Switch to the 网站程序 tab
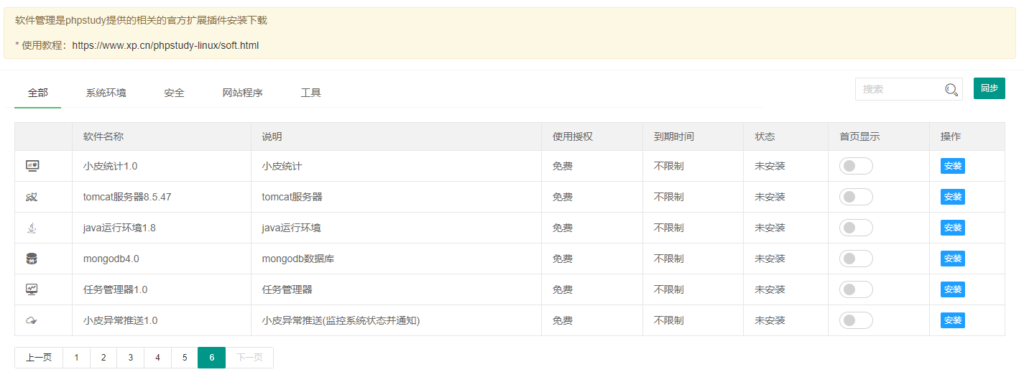The width and height of the screenshot is (1024, 390). (x=242, y=93)
